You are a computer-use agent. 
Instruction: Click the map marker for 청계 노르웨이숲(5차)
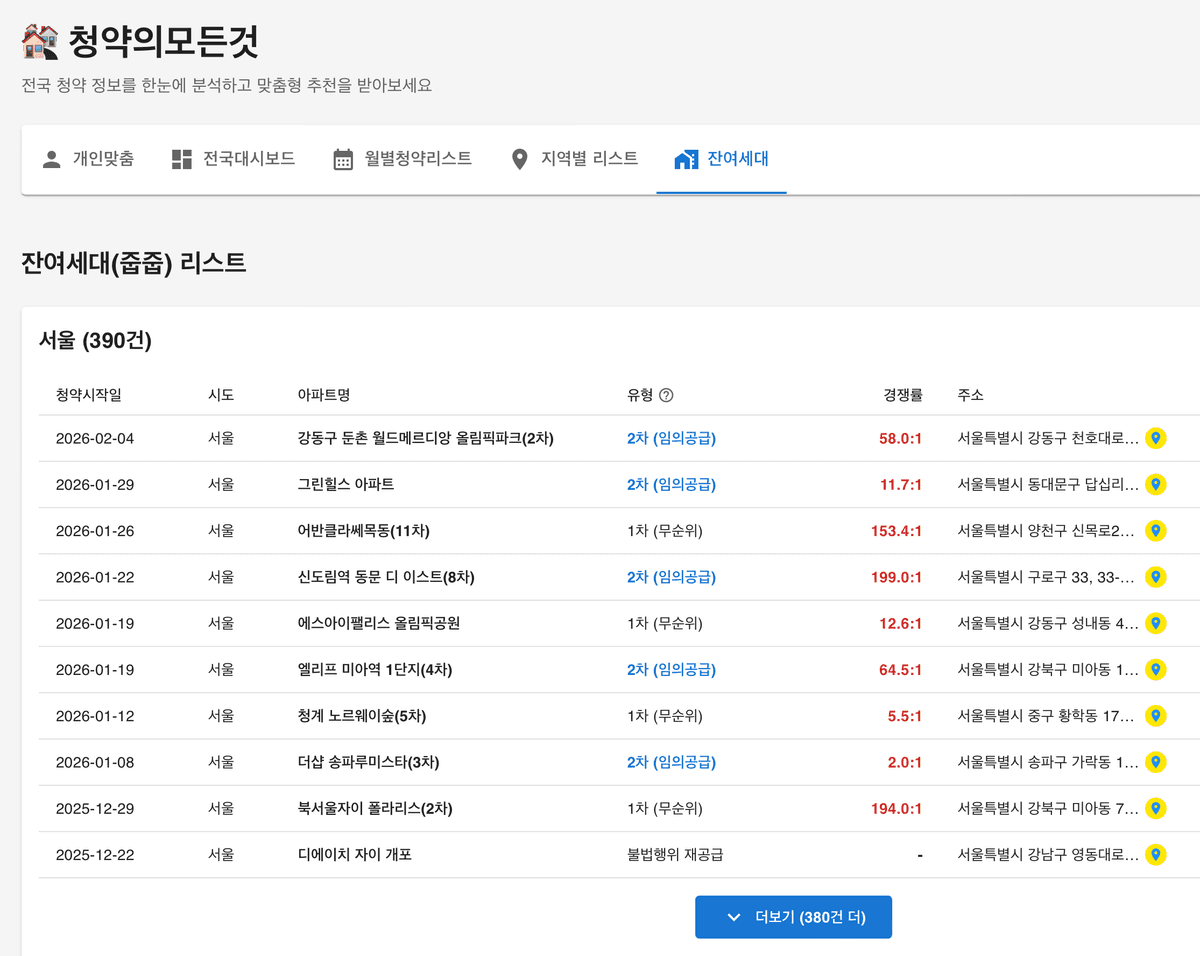click(1156, 716)
